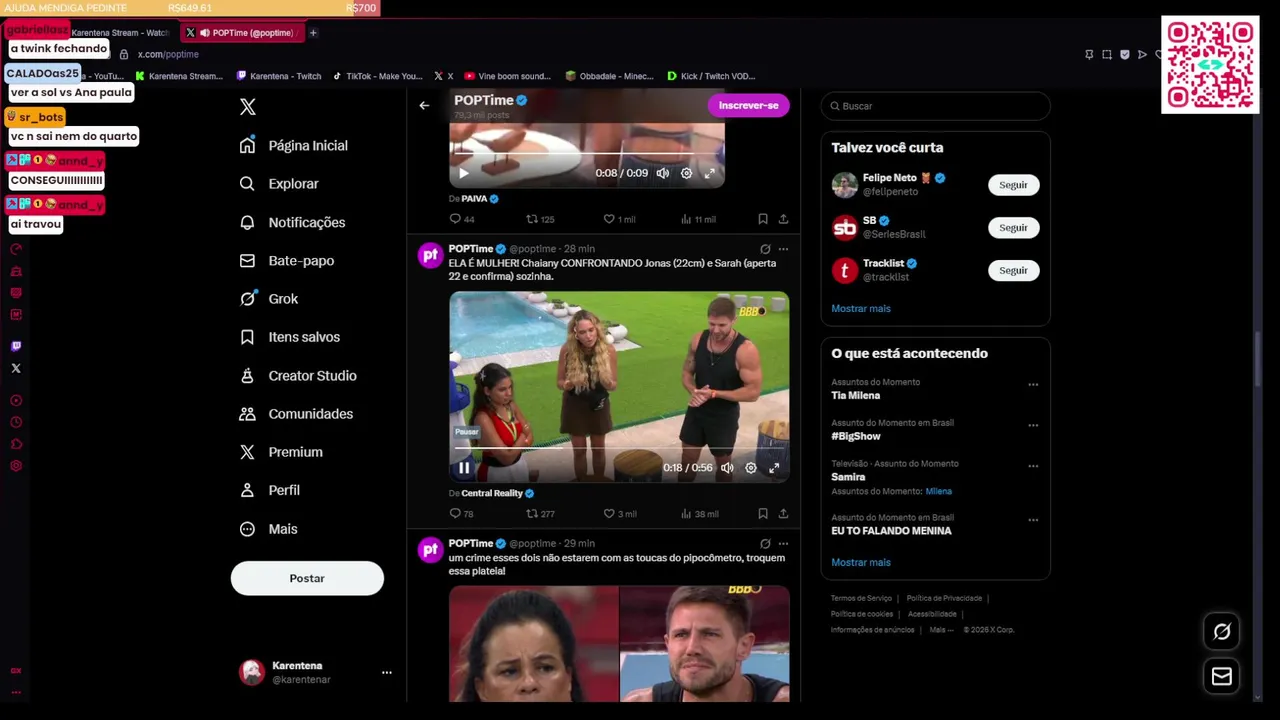
Task: Follow Felipe Neto
Action: click(x=1013, y=185)
